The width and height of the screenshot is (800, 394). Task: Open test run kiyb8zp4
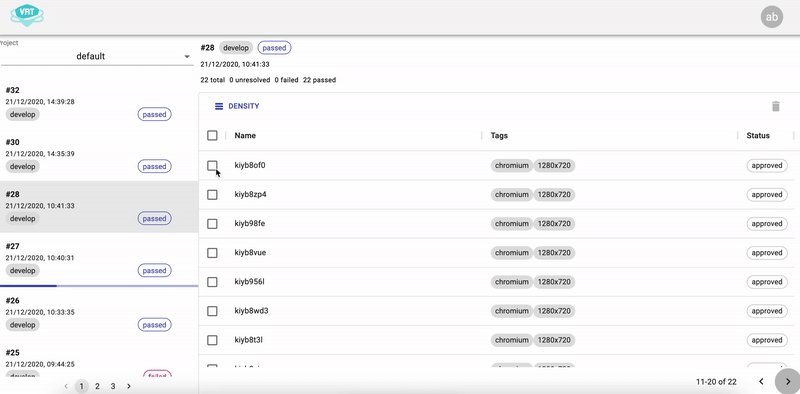pyautogui.click(x=251, y=194)
